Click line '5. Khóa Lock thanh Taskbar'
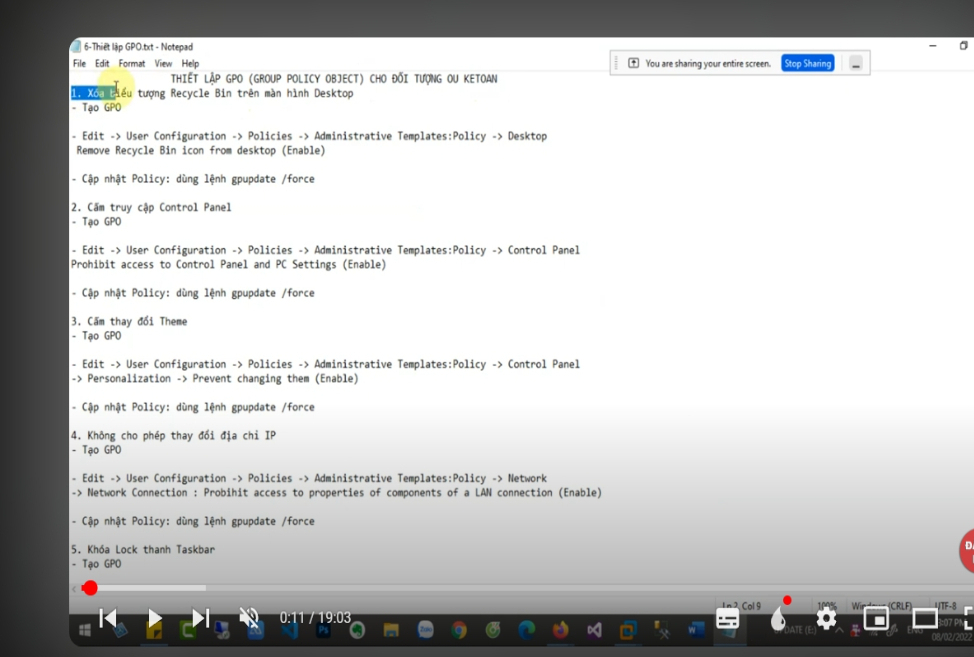The image size is (974, 657). point(143,550)
